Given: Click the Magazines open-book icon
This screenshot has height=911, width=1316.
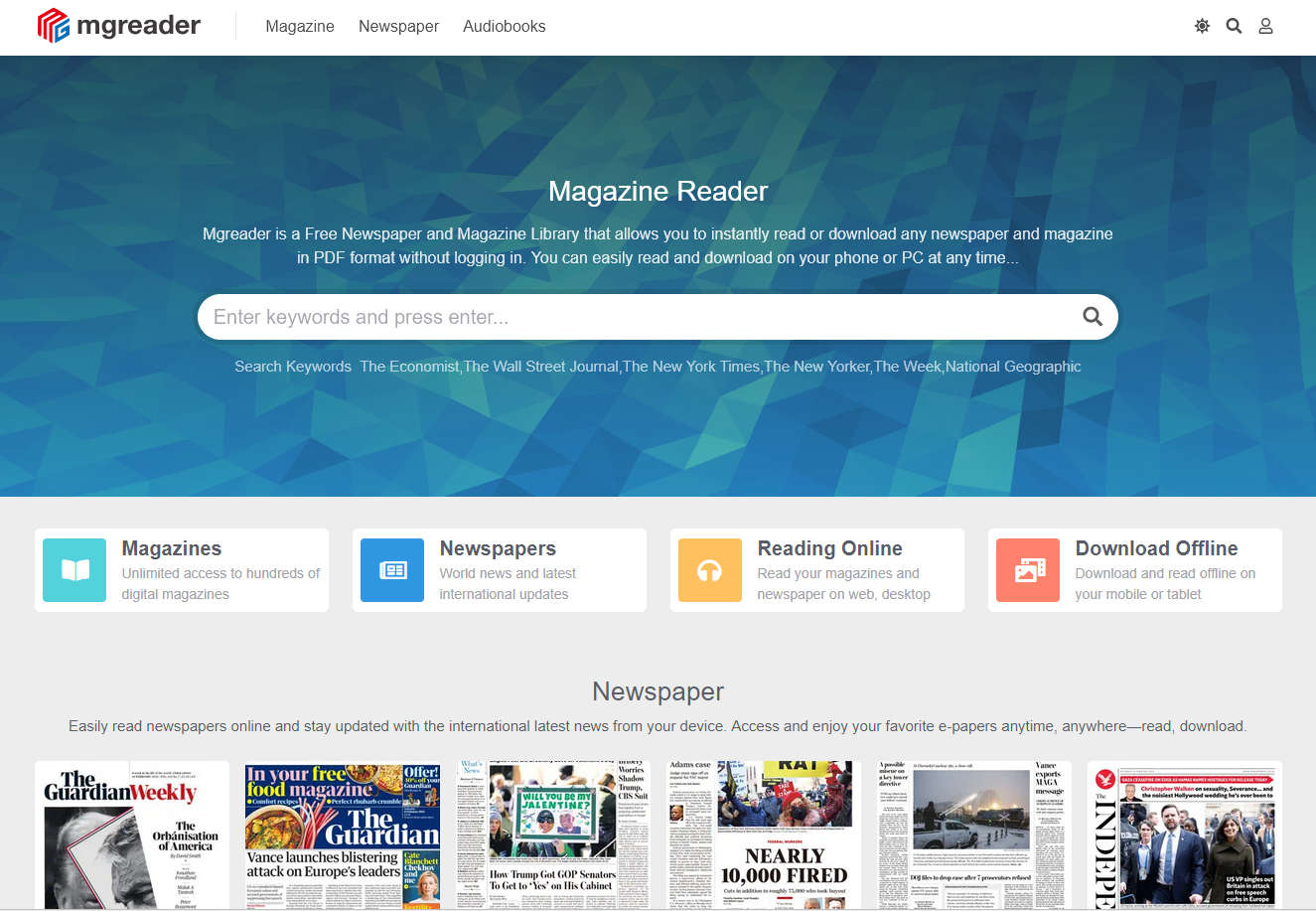Looking at the screenshot, I should pos(74,570).
